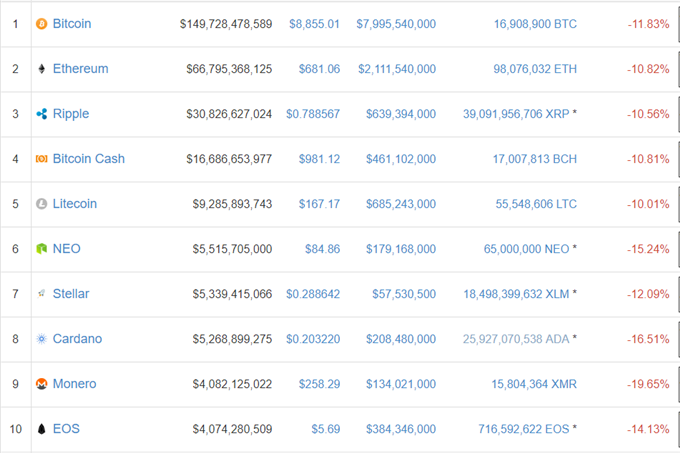Select Monero change -19.65%
Viewport: 680px width, 453px height.
[648, 385]
